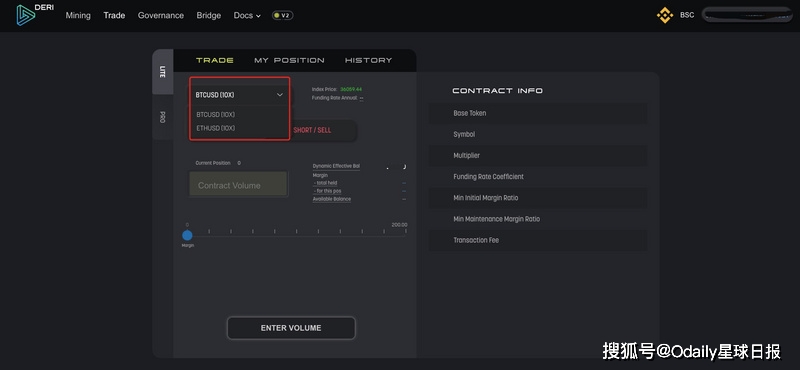Switch to the TRADE tab
The image size is (800, 370).
tap(215, 60)
